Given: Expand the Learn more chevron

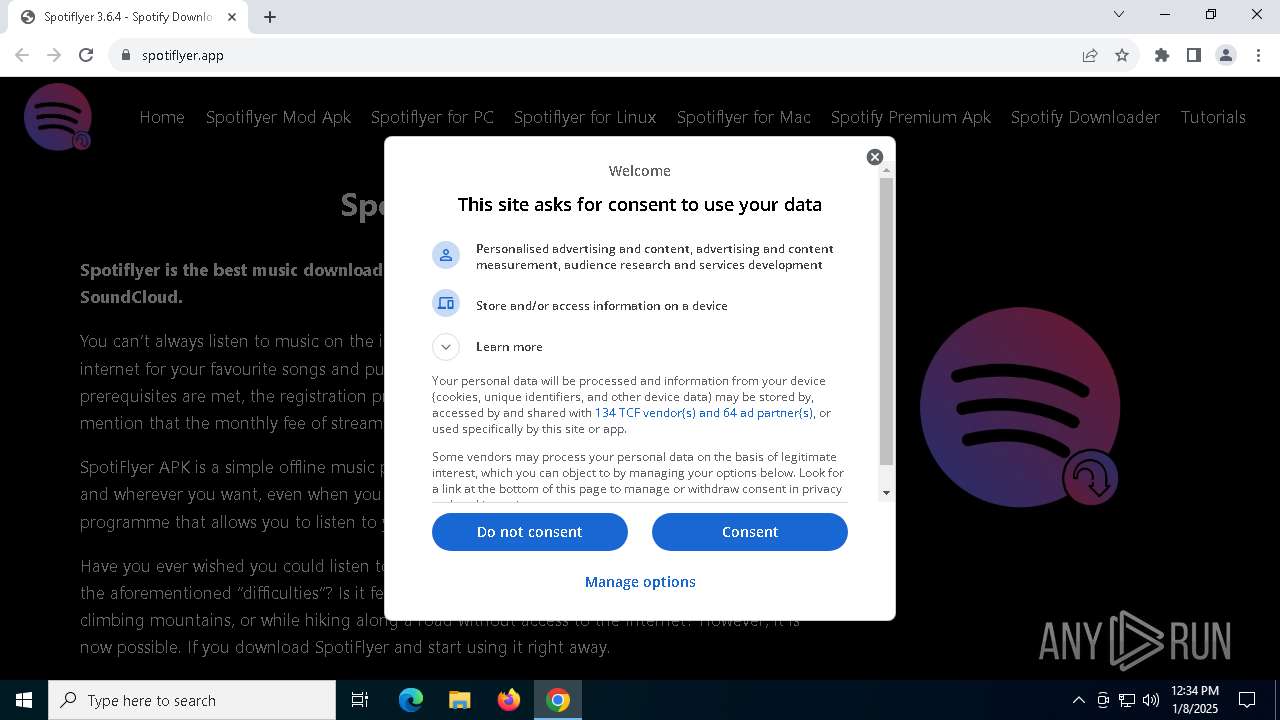Looking at the screenshot, I should click(x=446, y=347).
